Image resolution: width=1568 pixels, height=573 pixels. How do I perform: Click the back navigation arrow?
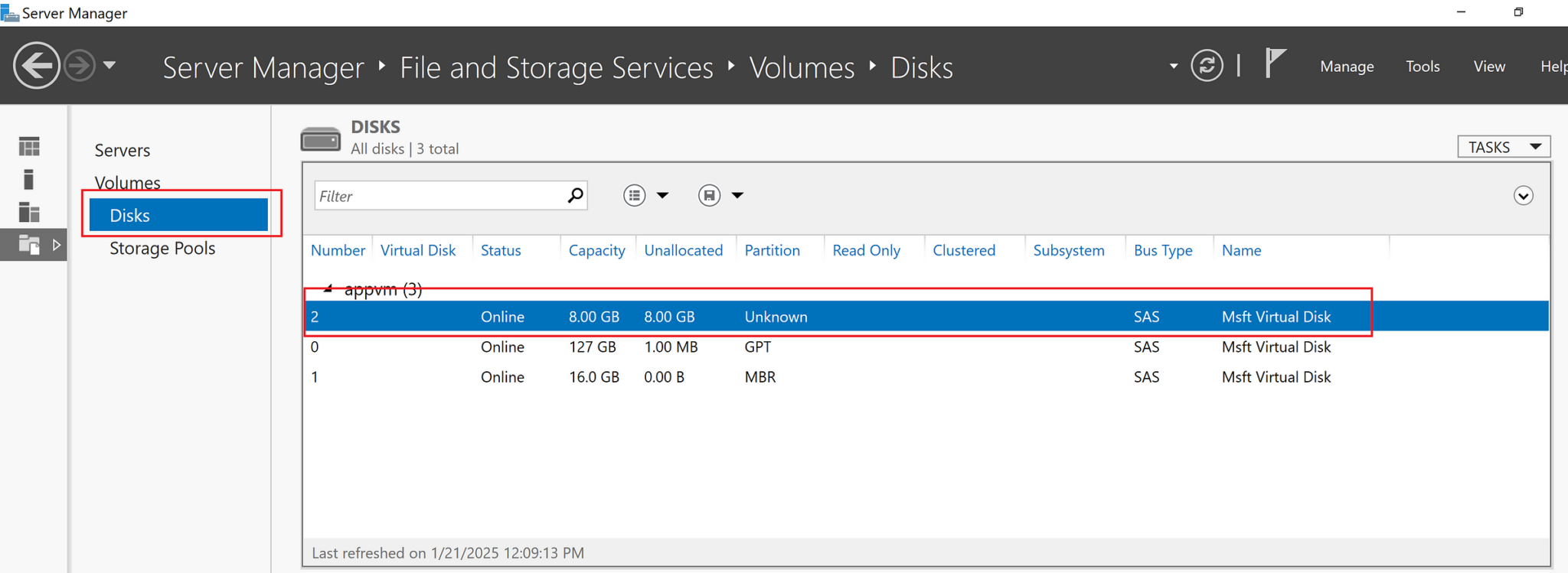click(36, 66)
